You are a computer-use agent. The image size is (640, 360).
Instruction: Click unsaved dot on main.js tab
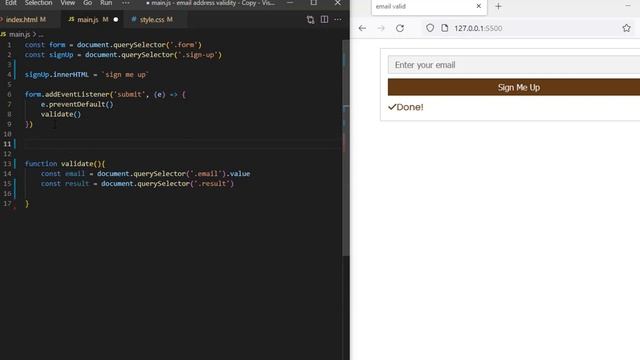[116, 19]
